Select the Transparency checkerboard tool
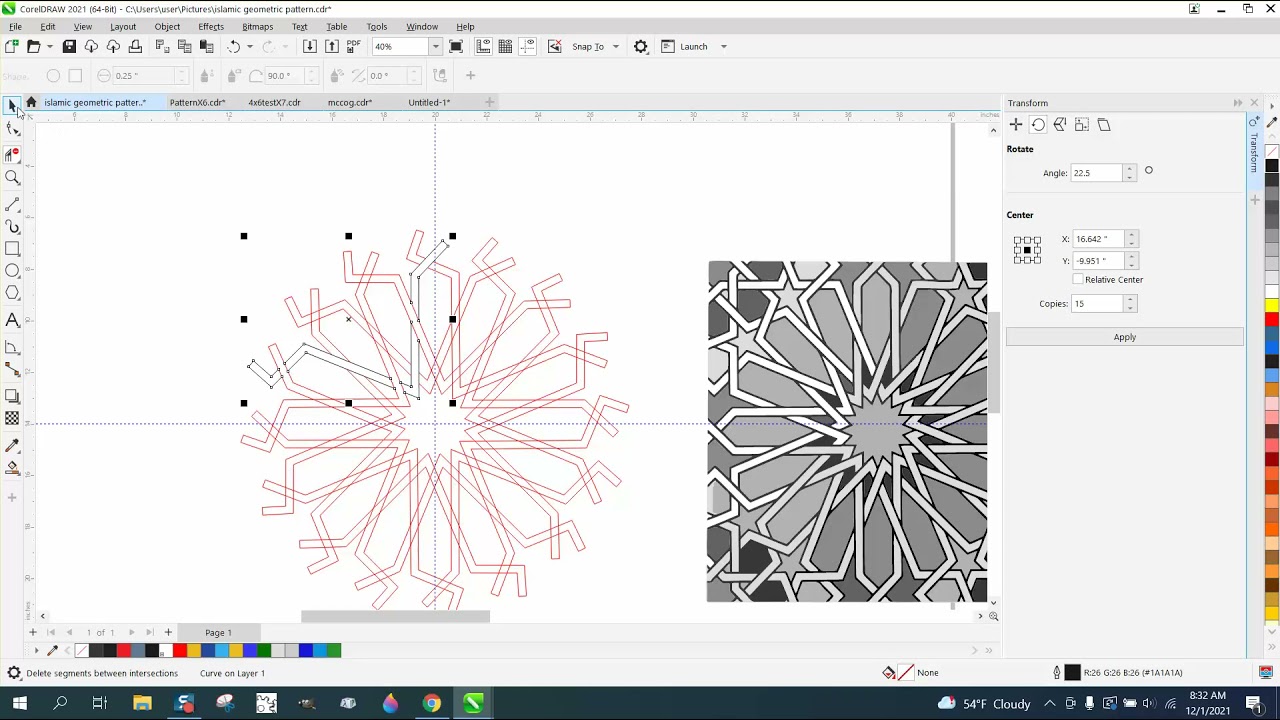 coord(12,419)
